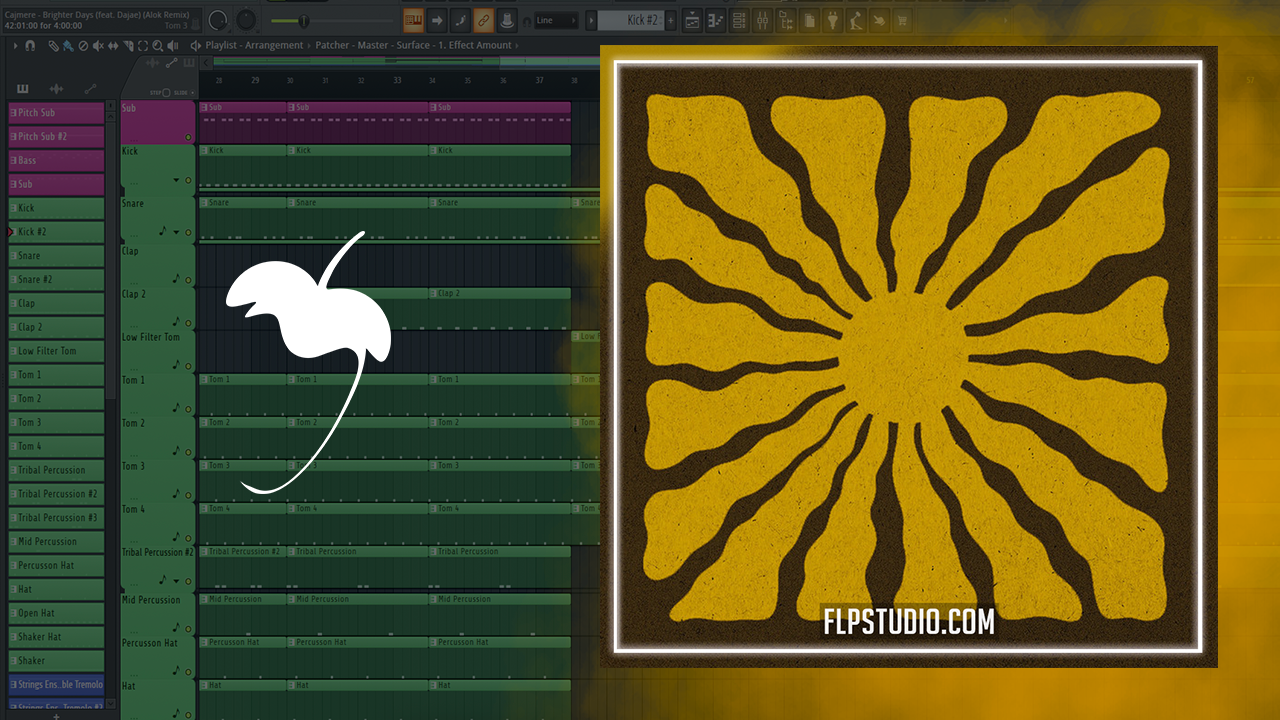Click the song title hint panel
This screenshot has width=1280, height=720.
pos(101,20)
